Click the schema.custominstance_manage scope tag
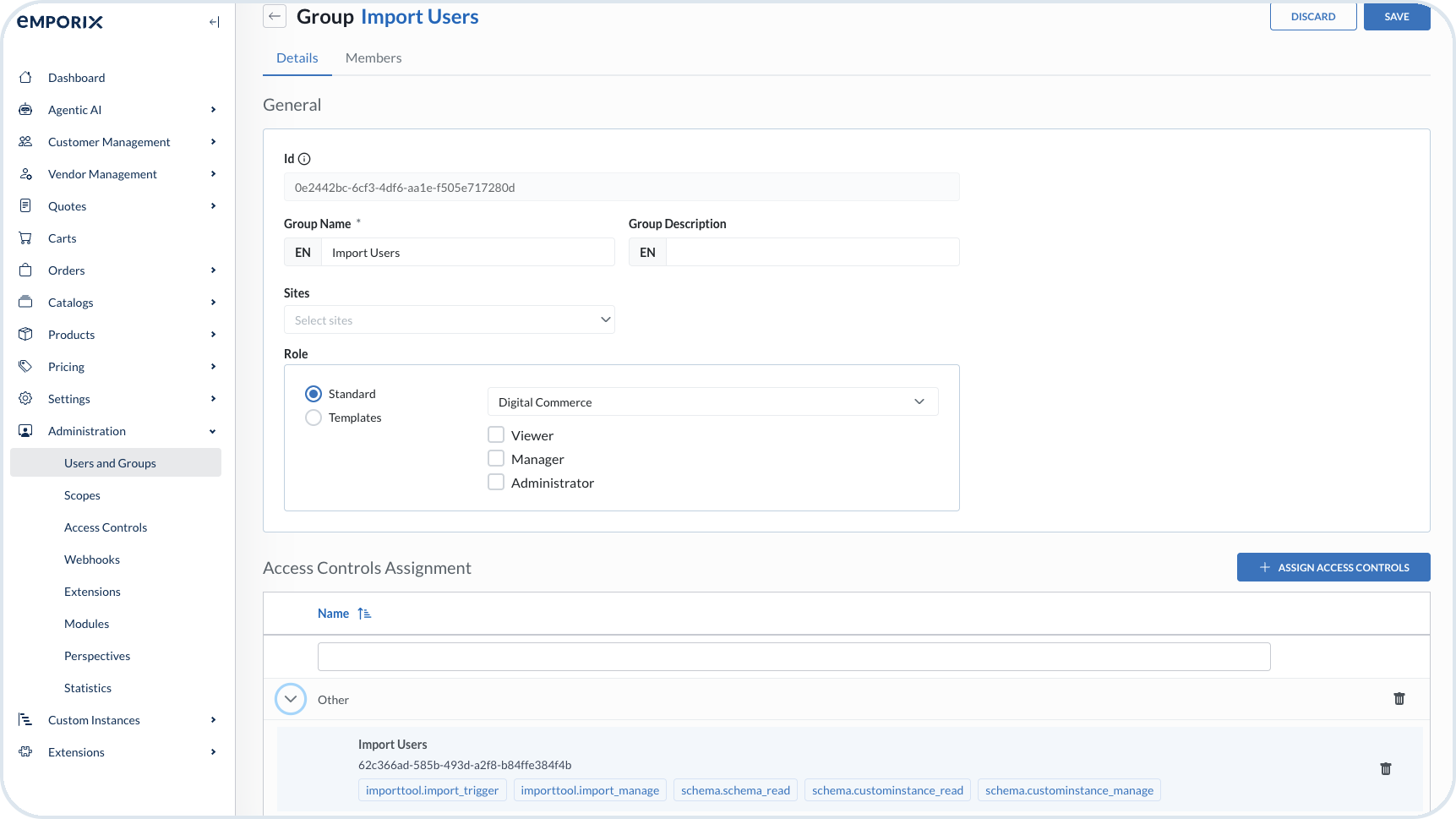 pyautogui.click(x=1069, y=790)
